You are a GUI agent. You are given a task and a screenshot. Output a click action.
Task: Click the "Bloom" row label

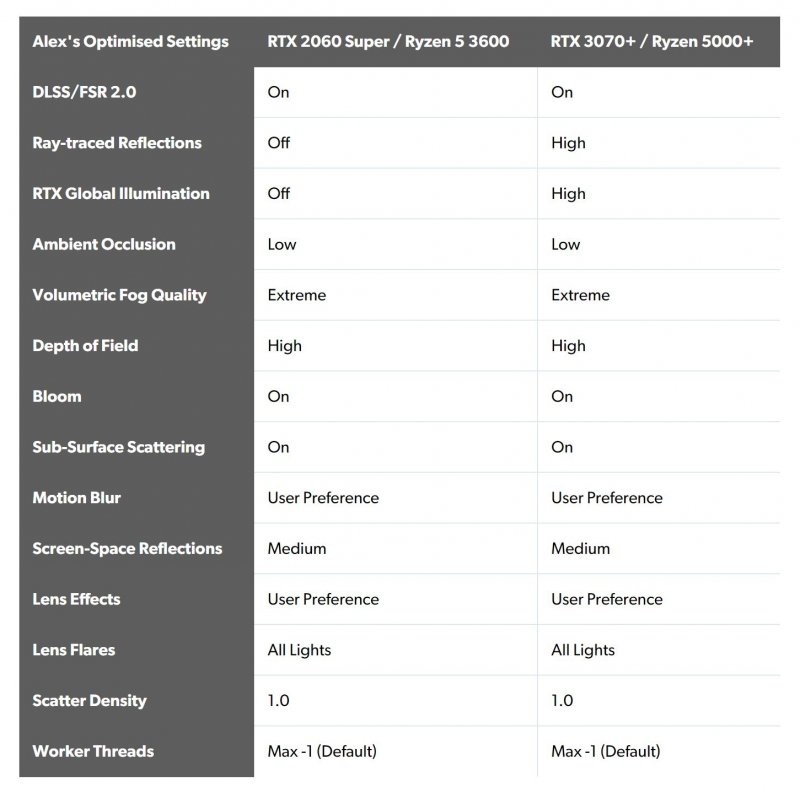57,396
